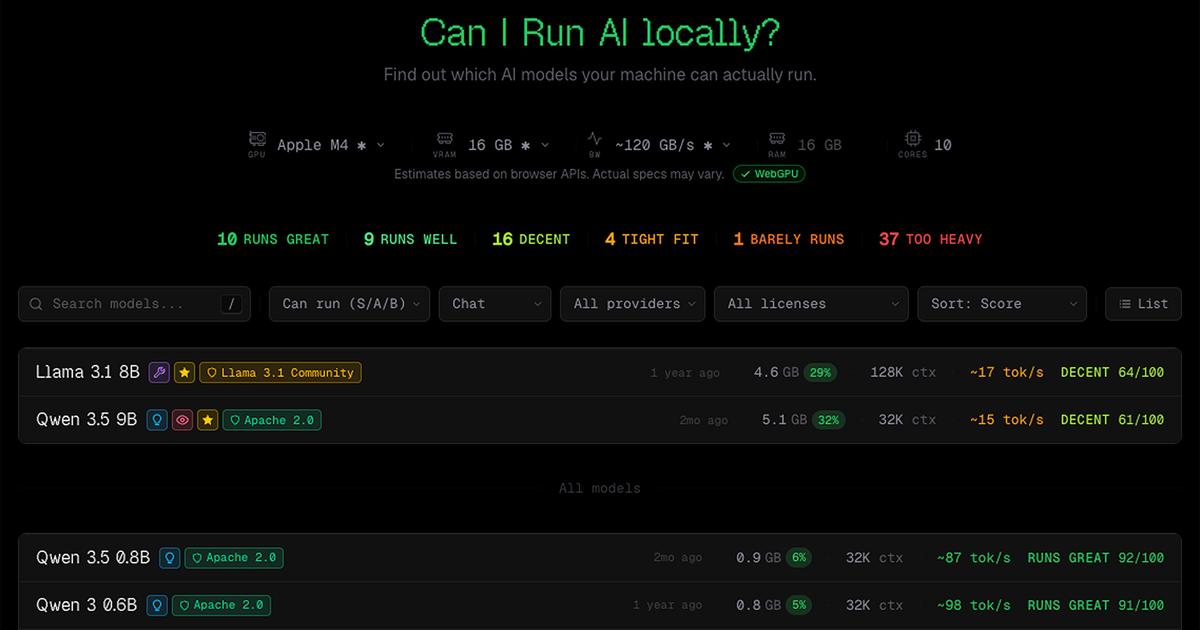
Task: Click the 'RUNS GREAT 91/100' score
Action: click(x=1096, y=605)
